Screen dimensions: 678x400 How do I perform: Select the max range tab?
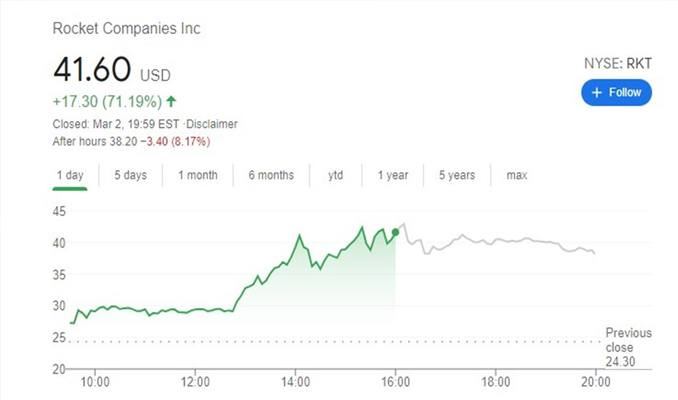click(516, 176)
